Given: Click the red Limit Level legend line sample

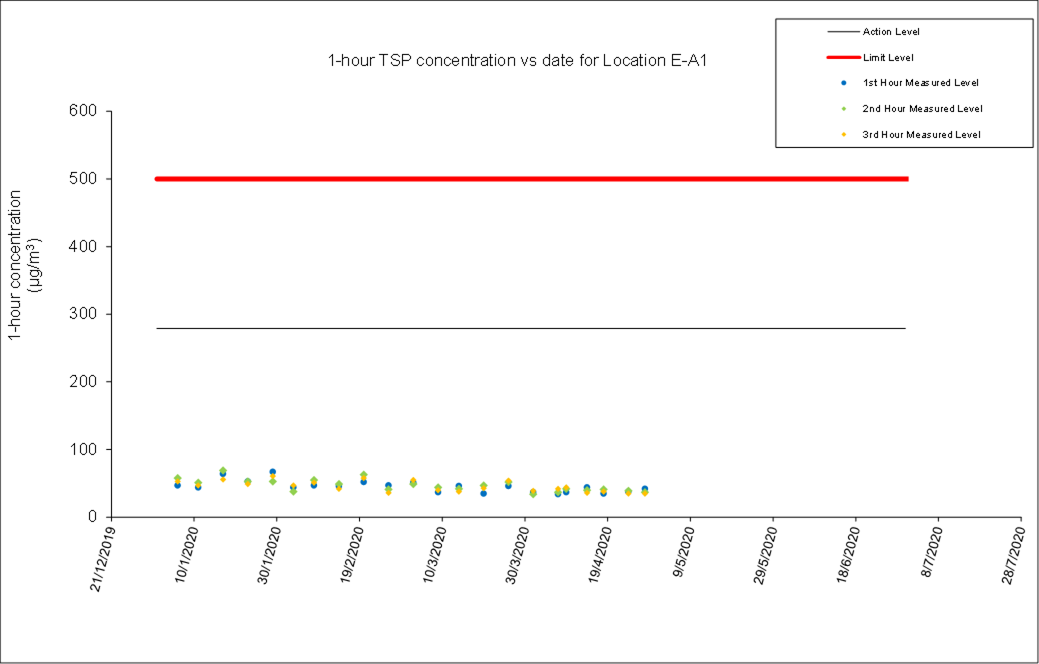Looking at the screenshot, I should [844, 58].
